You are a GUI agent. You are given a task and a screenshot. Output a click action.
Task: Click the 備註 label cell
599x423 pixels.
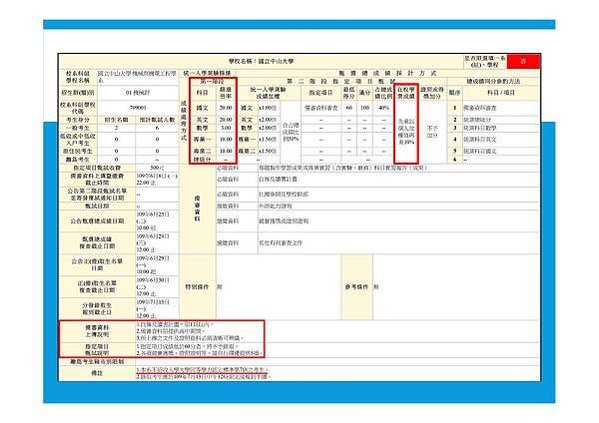coord(97,373)
